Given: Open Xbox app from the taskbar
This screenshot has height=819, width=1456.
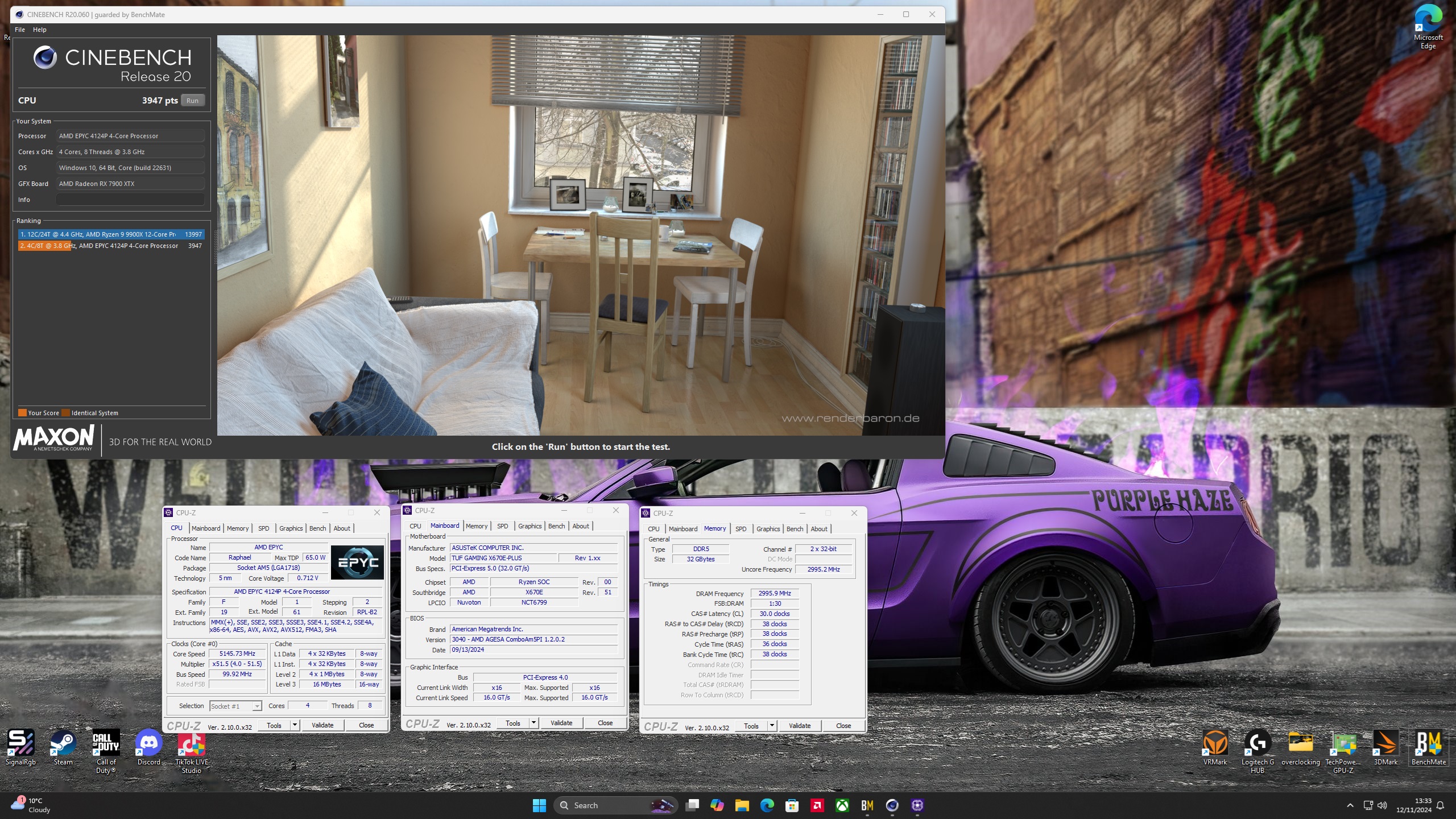Looking at the screenshot, I should coord(842,805).
